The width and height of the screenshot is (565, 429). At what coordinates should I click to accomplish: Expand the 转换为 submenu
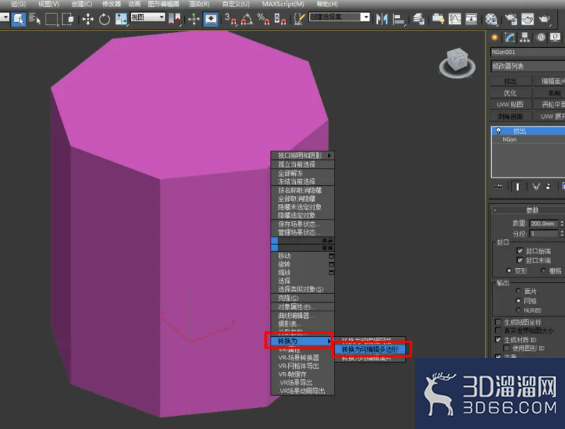[302, 341]
